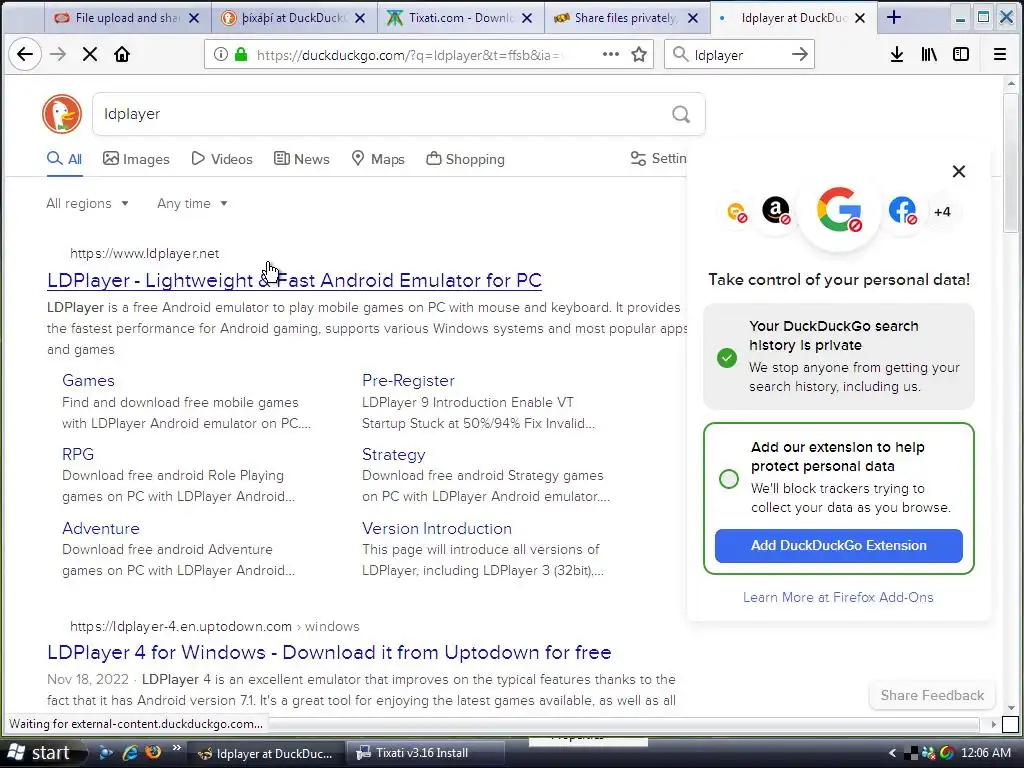
Task: Click the blocked Amazon icon in the popup
Action: point(776,211)
